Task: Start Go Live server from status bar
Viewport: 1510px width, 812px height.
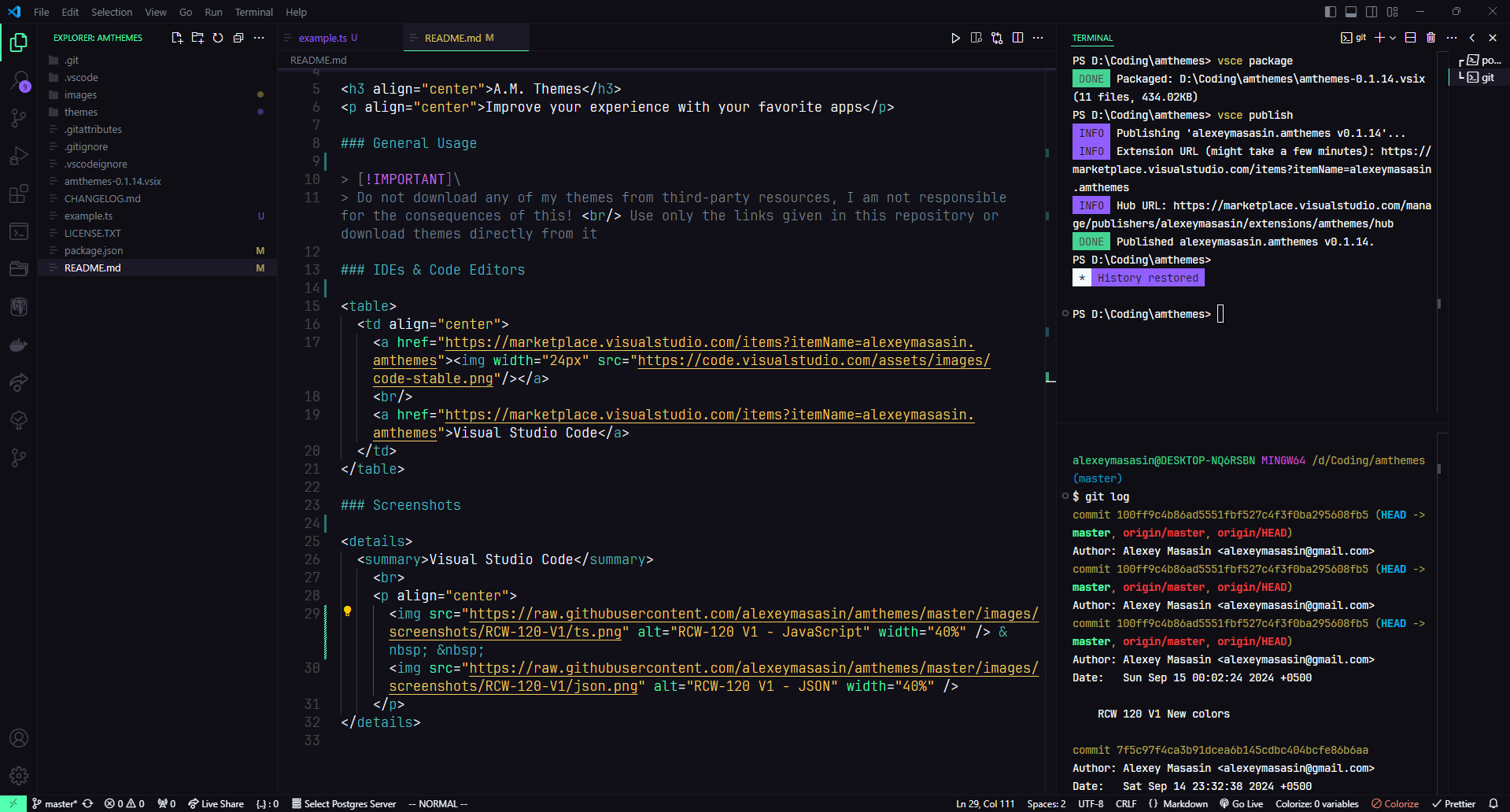Action: (x=1242, y=804)
